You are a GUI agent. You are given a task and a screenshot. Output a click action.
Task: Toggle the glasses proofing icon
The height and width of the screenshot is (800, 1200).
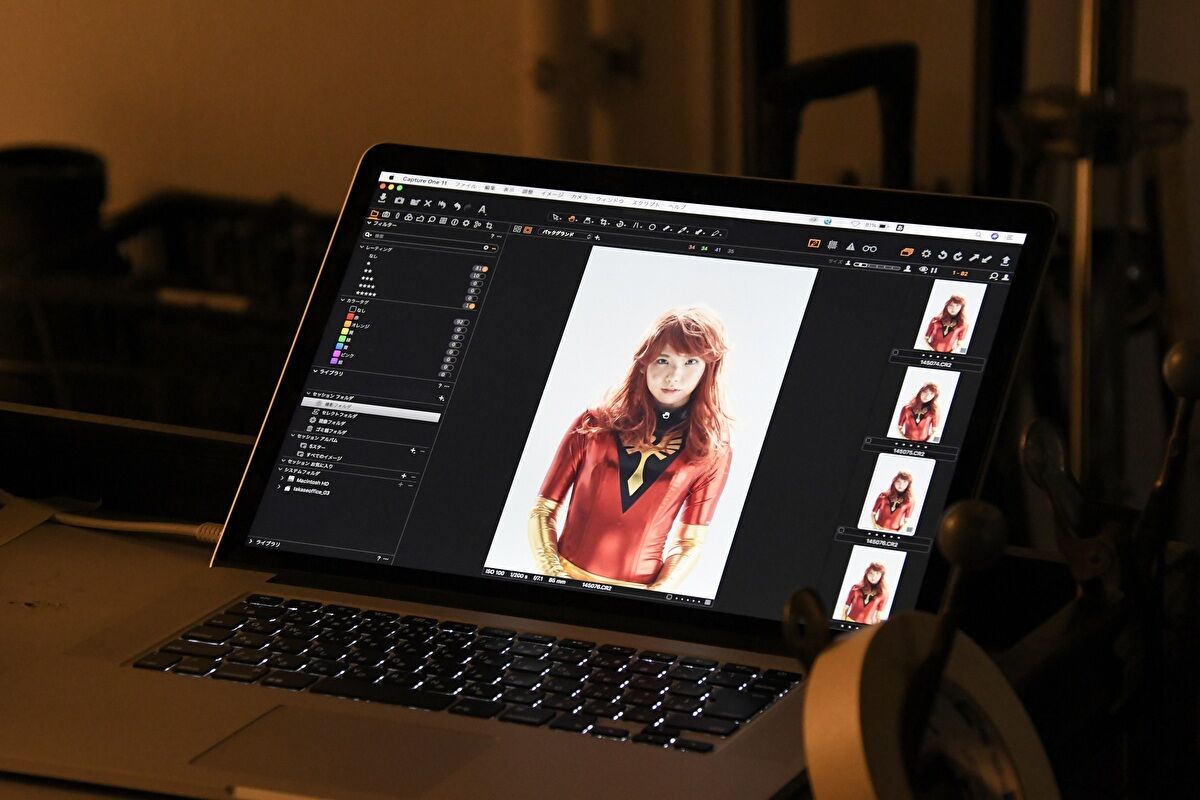coord(870,248)
